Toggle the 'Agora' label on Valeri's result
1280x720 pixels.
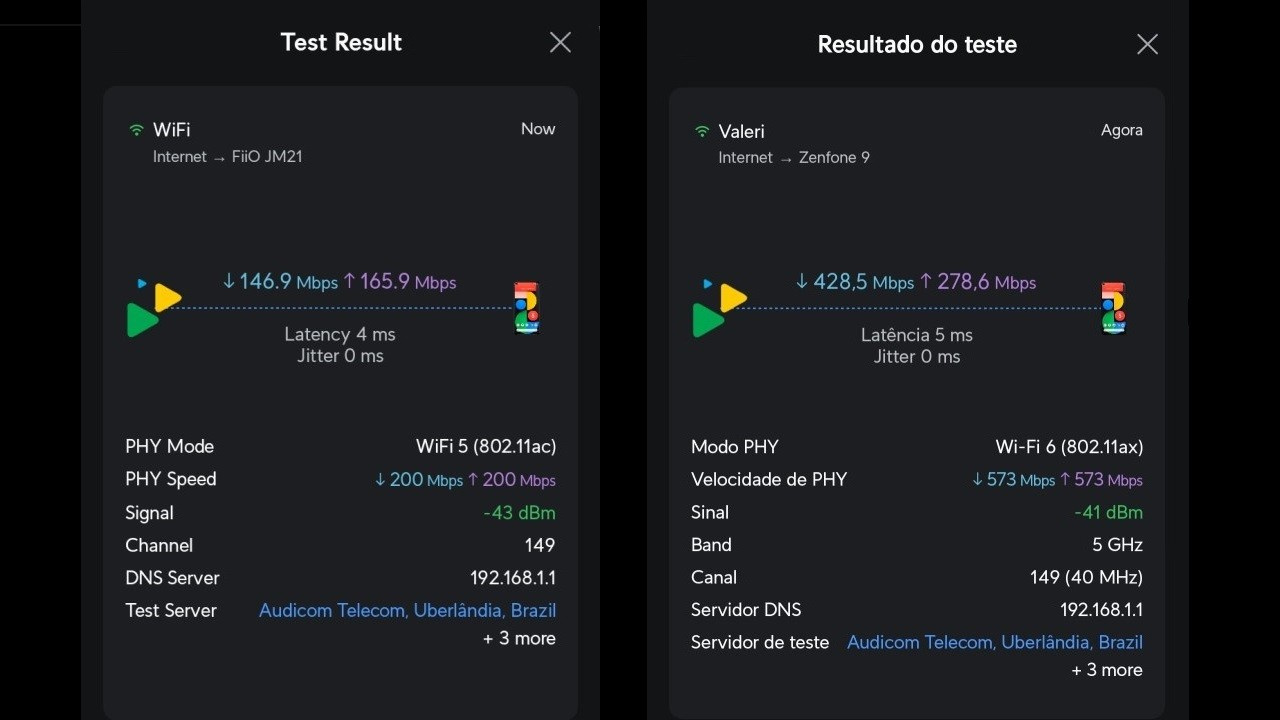(x=1121, y=130)
